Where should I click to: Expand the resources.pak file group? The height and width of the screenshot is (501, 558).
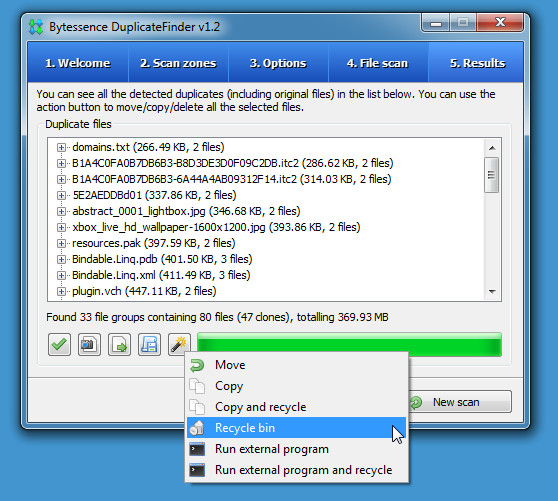(x=61, y=243)
